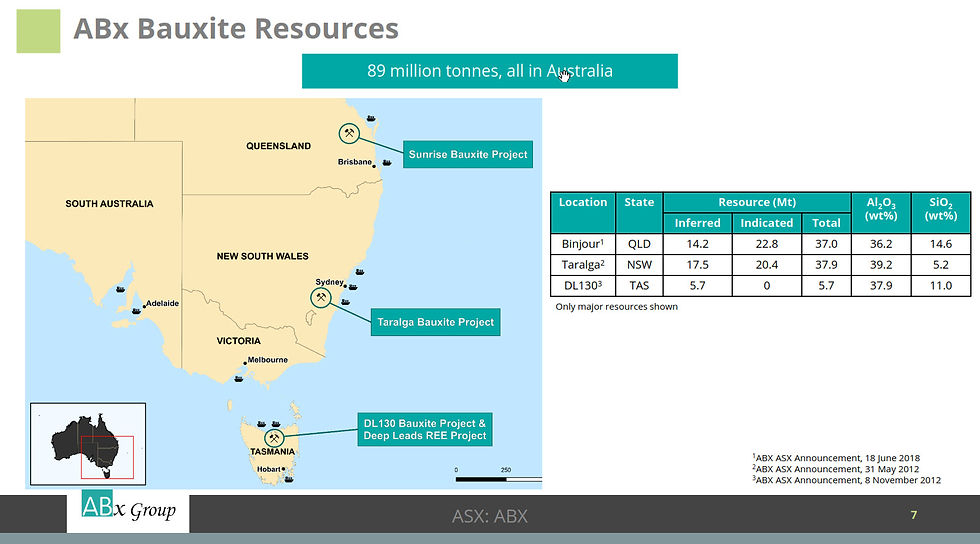Click the NSW state cell
This screenshot has width=980, height=544.
639,264
